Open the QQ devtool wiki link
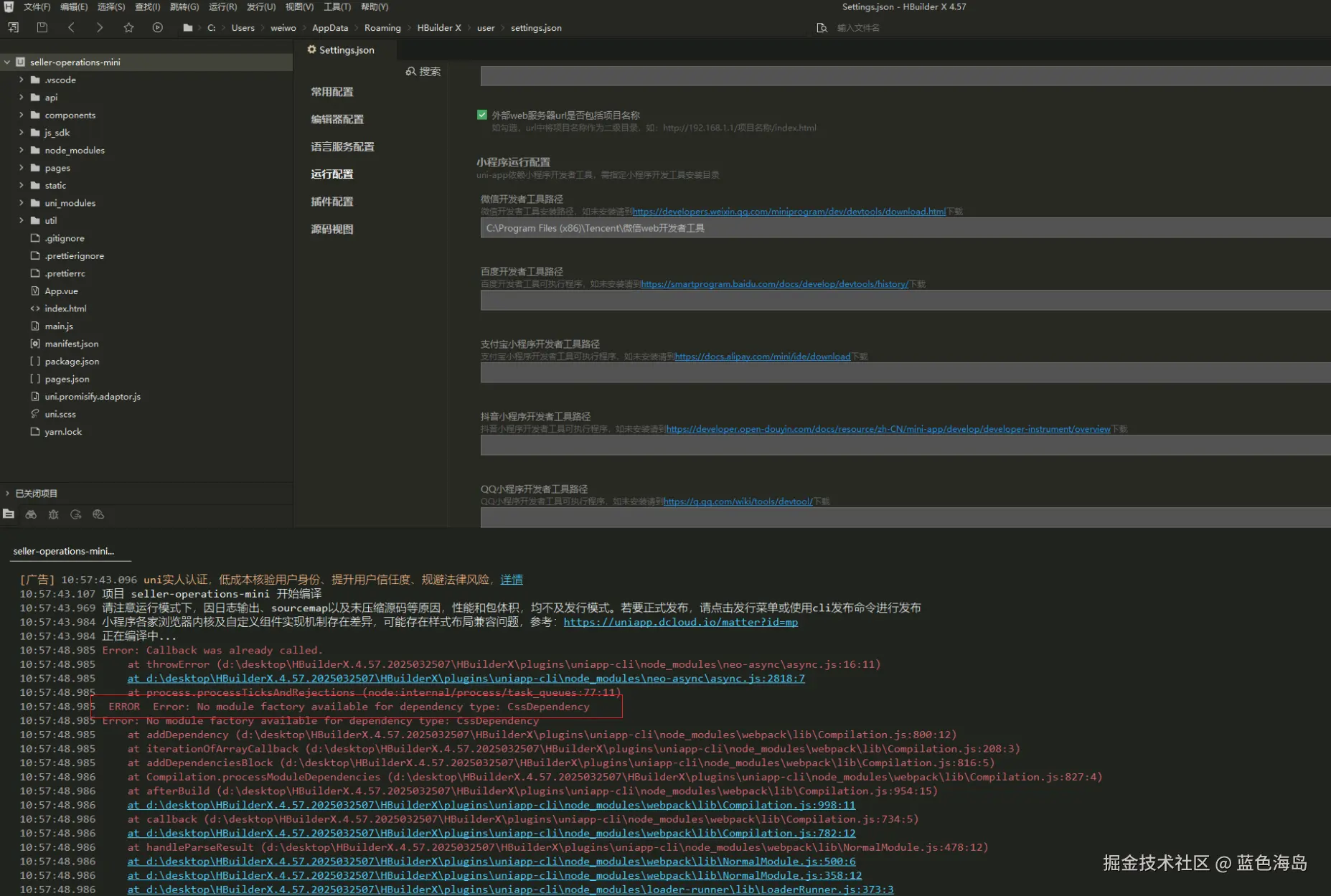 (738, 501)
